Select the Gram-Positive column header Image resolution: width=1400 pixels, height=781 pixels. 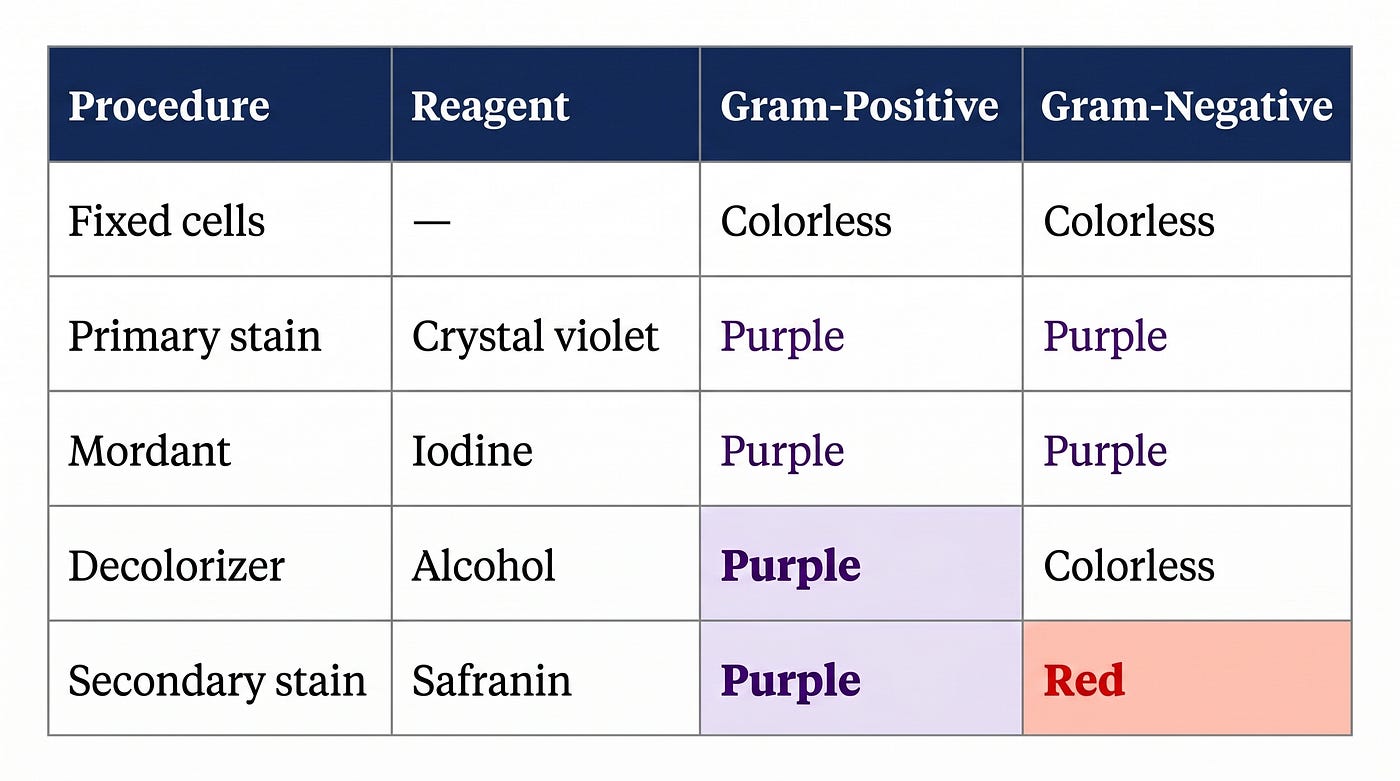[859, 106]
